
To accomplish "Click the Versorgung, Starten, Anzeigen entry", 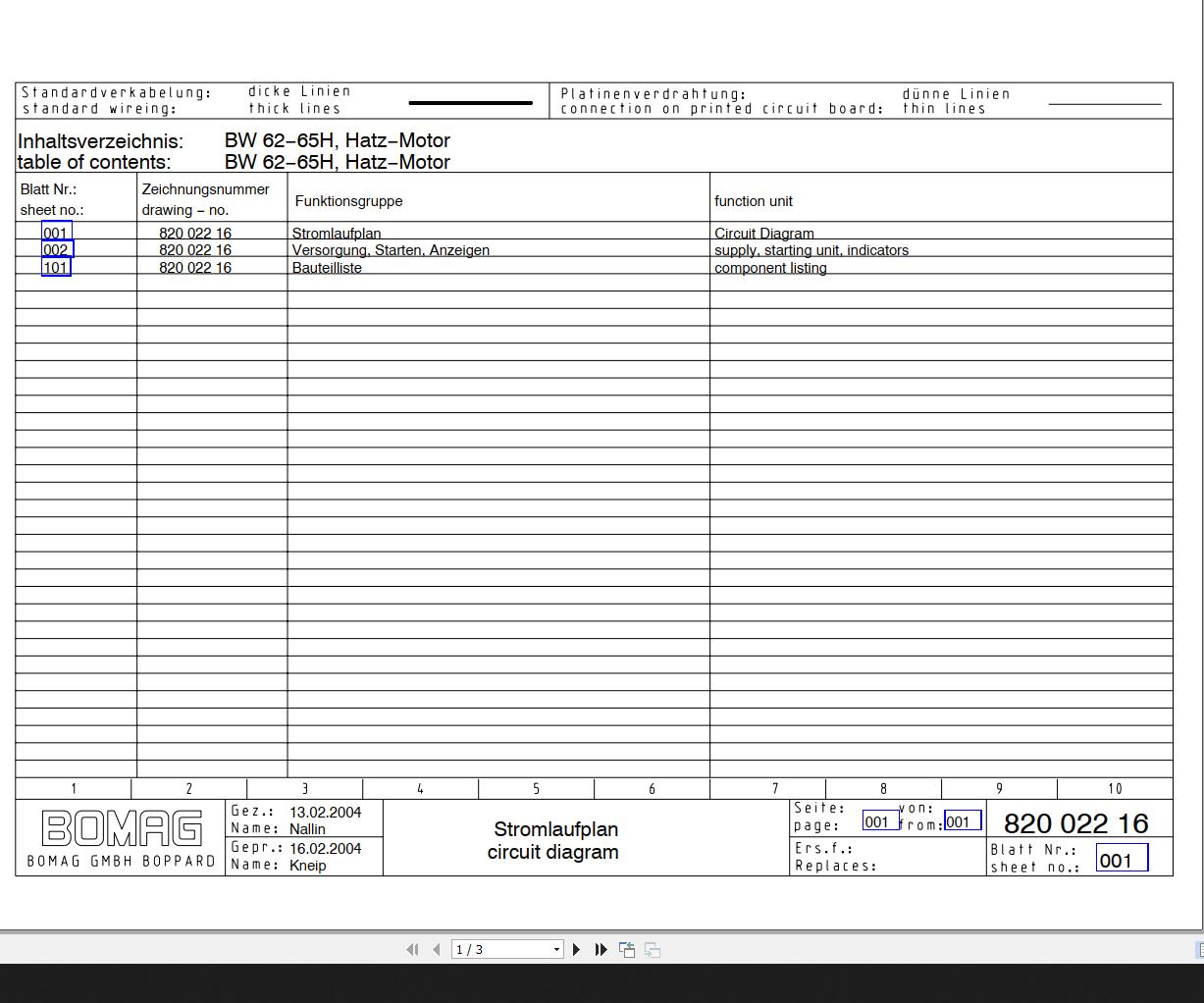I will (x=391, y=250).
